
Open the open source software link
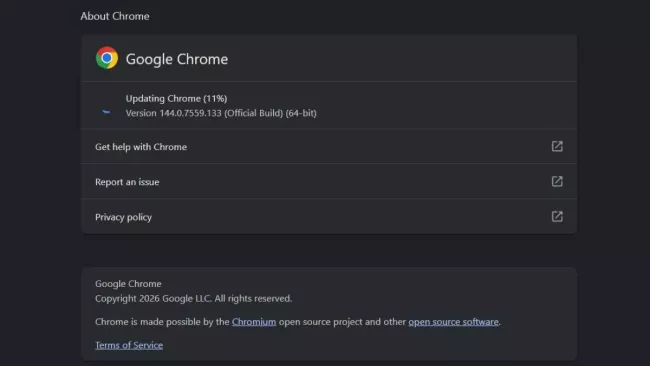pos(453,322)
